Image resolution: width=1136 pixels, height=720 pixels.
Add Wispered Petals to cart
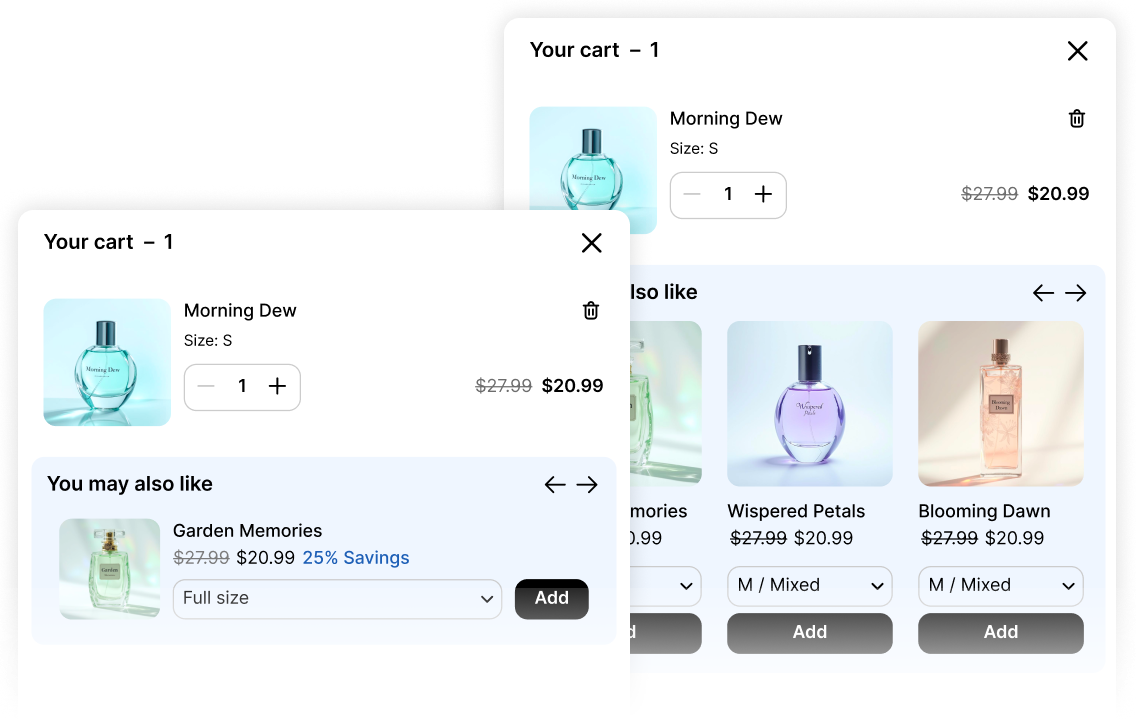810,633
